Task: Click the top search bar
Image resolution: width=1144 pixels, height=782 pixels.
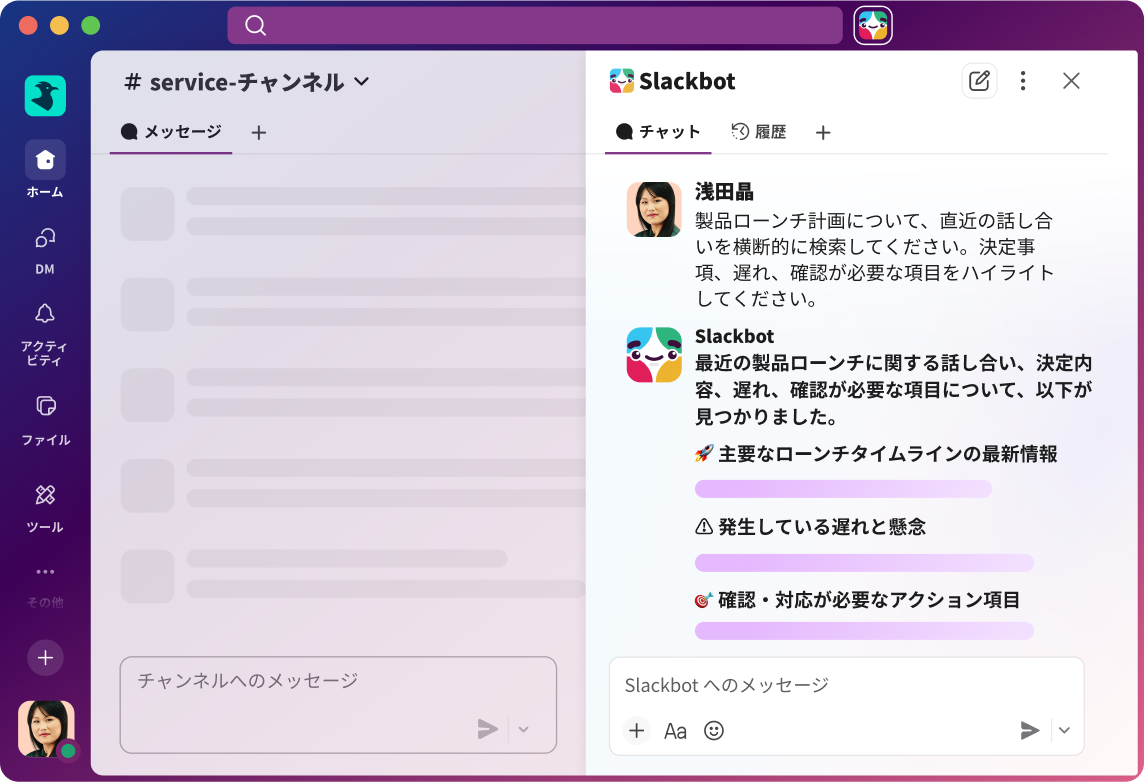Action: [535, 26]
